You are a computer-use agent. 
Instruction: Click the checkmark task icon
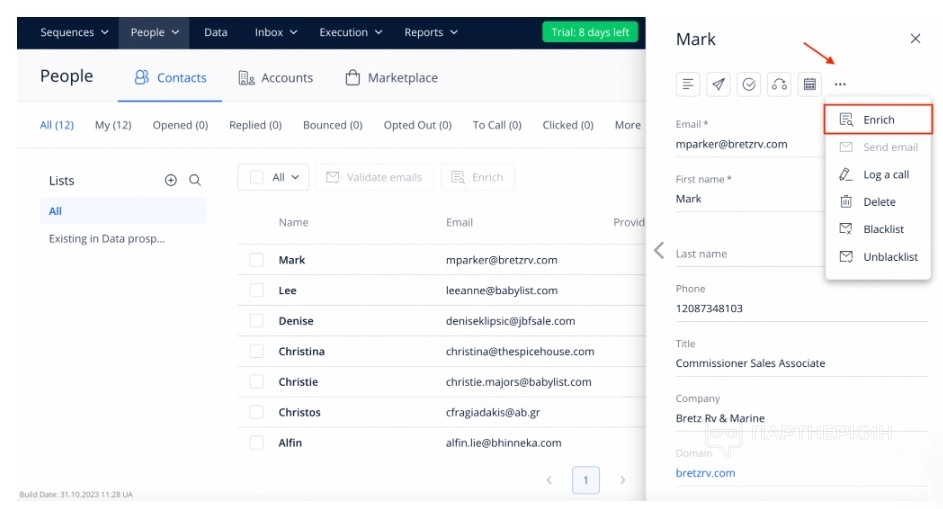(749, 84)
